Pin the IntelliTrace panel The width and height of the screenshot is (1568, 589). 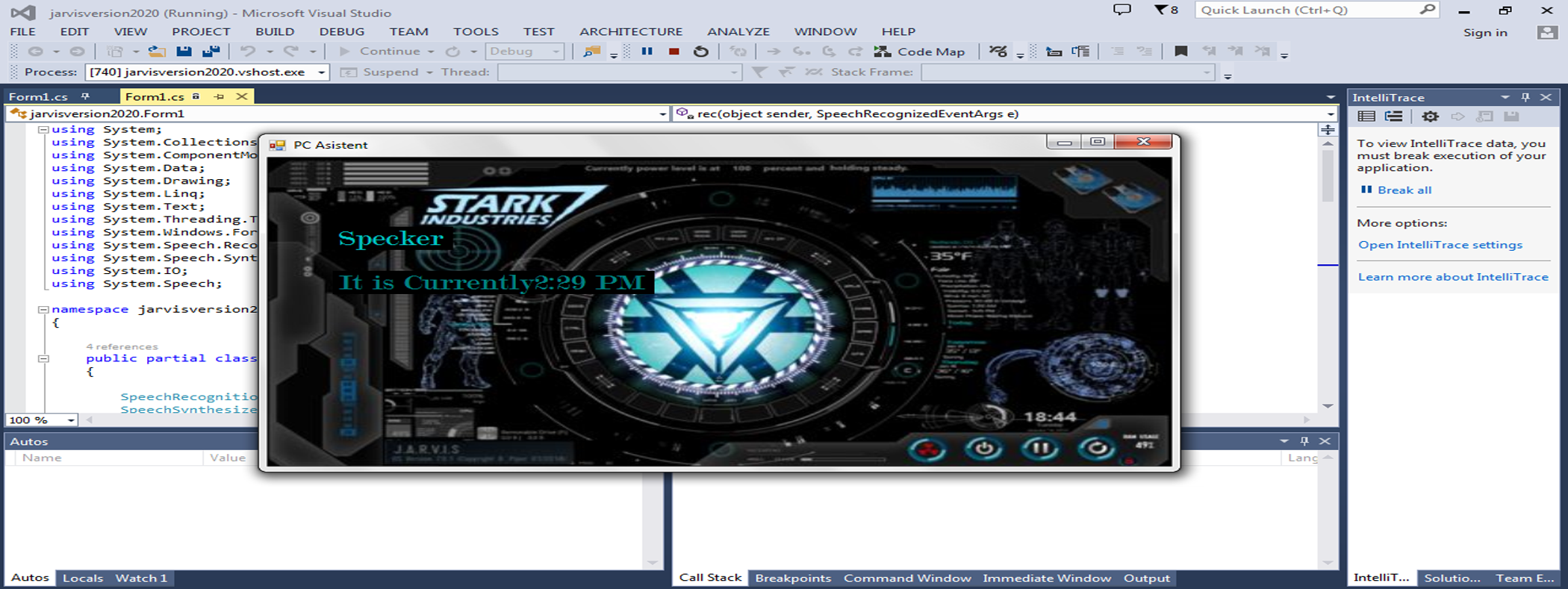(x=1525, y=97)
